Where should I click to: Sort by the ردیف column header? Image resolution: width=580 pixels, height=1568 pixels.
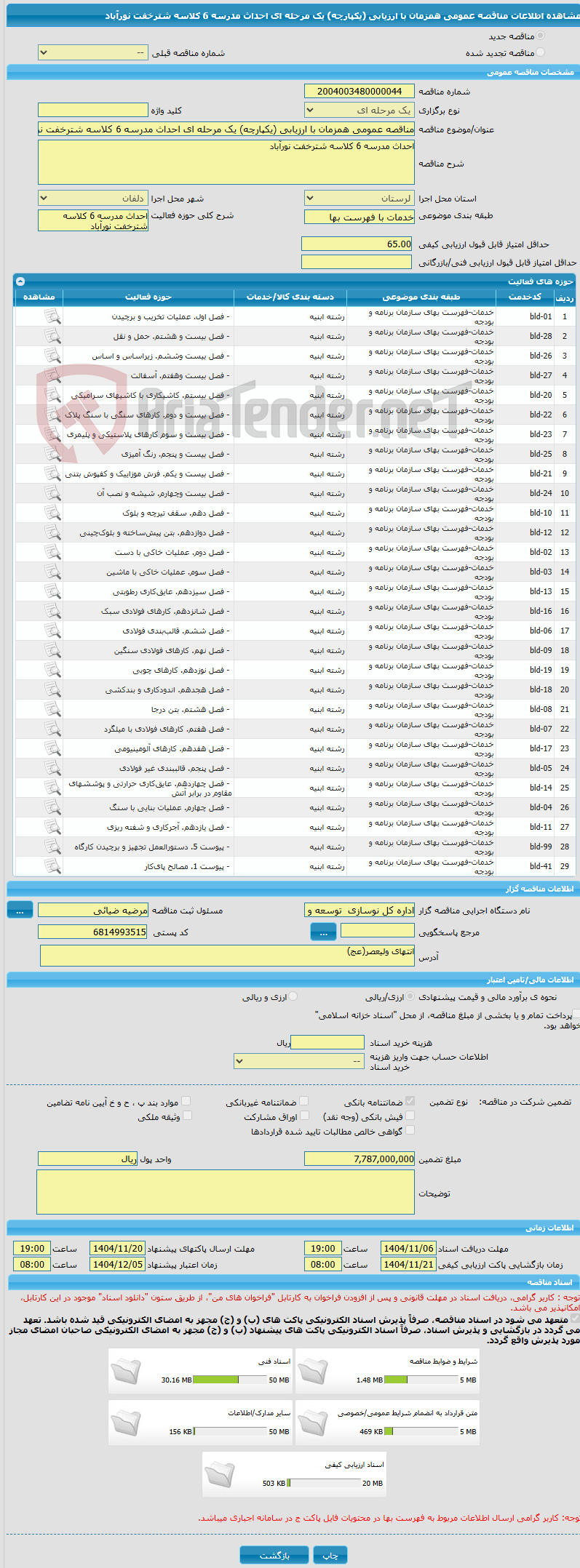(564, 297)
